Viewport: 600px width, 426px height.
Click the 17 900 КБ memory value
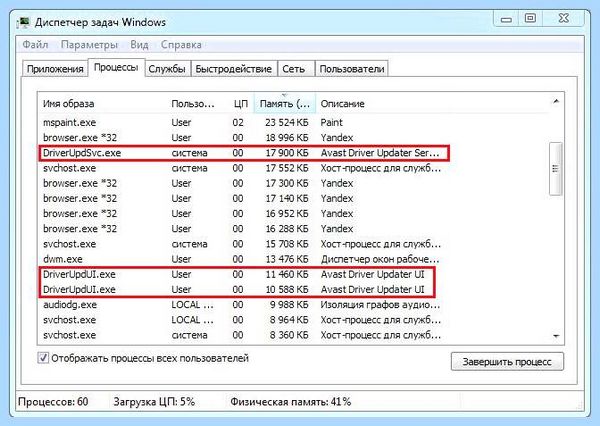[x=287, y=153]
